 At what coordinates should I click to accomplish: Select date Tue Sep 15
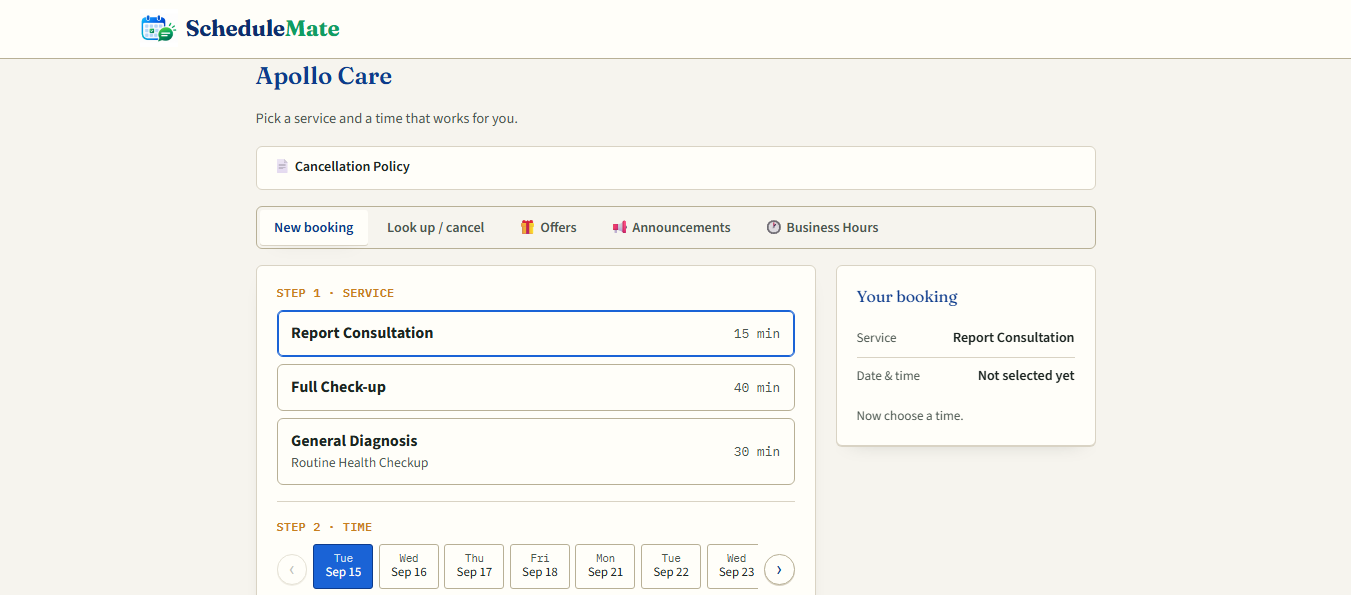[343, 566]
